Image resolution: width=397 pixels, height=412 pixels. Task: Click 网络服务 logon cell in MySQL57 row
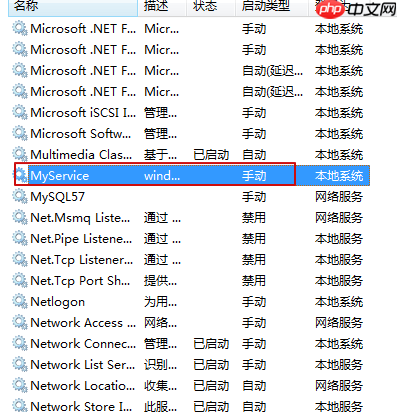pos(339,197)
